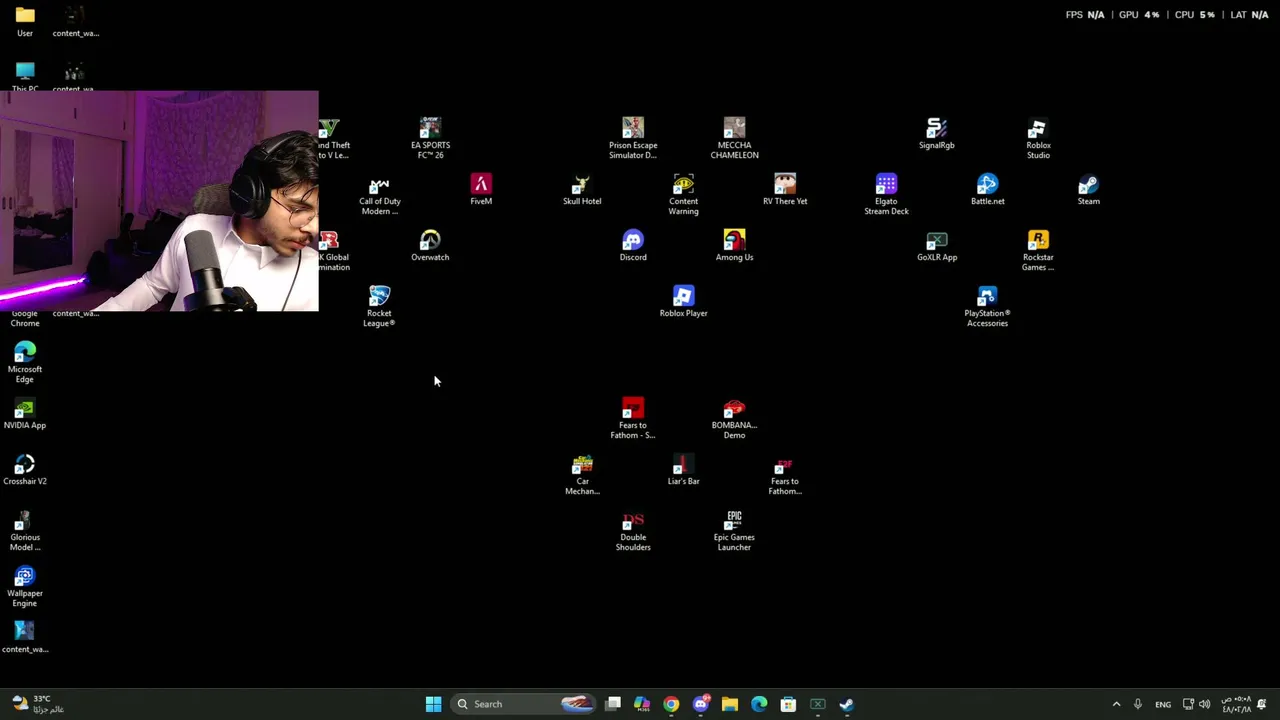1280x720 pixels.
Task: Select the Microsoft Edge desktop shortcut
Action: click(x=25, y=362)
